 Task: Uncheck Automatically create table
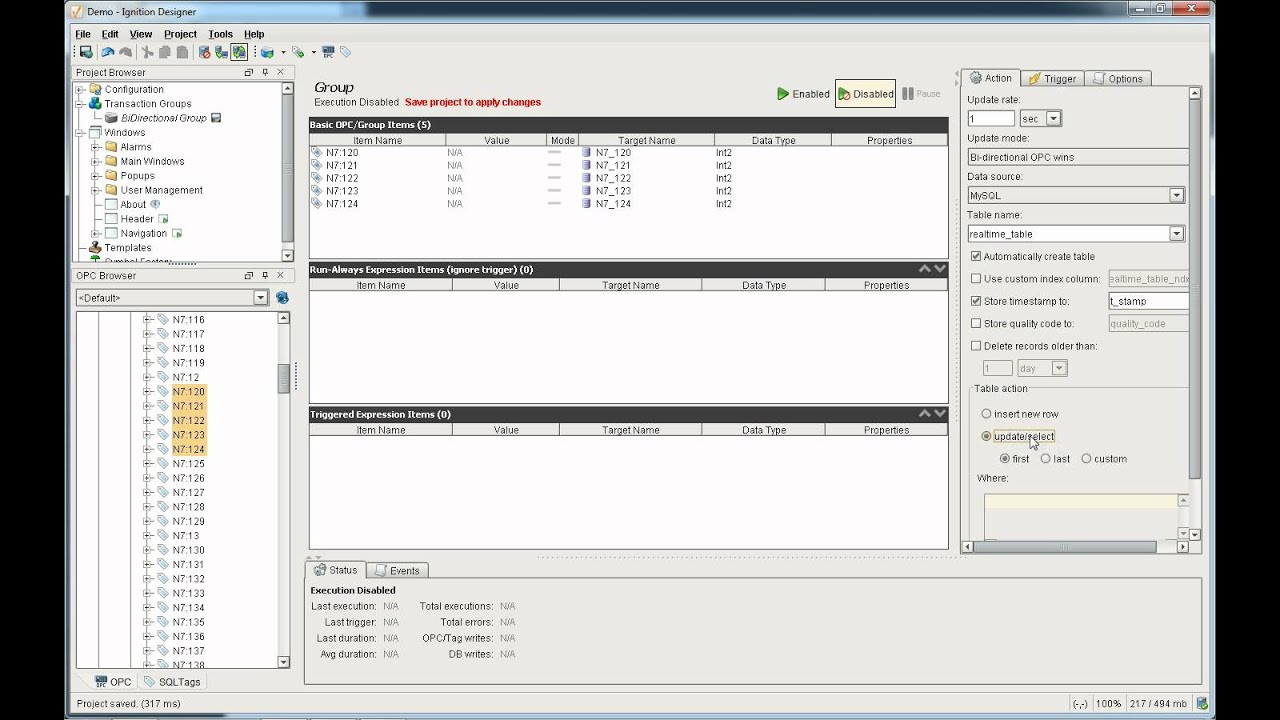[x=976, y=256]
